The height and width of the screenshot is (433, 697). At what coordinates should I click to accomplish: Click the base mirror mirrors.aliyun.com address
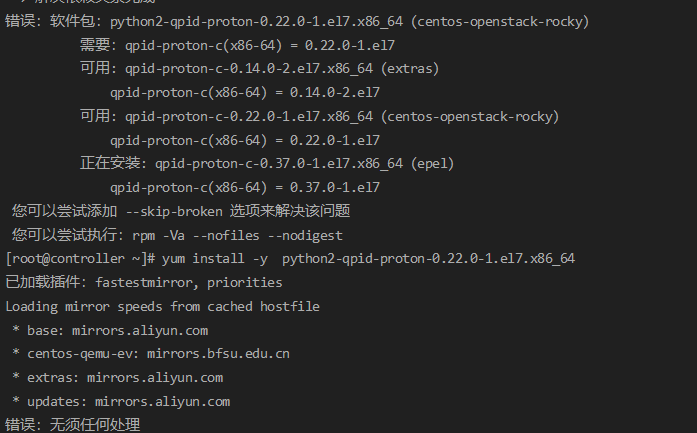click(140, 329)
